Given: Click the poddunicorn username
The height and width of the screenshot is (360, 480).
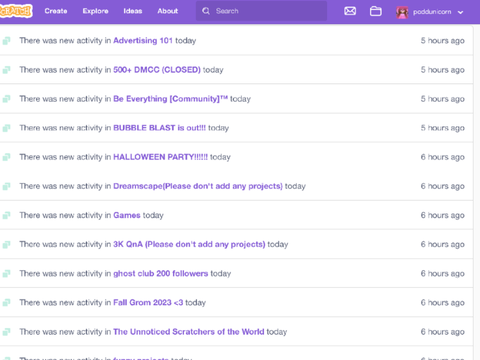Looking at the screenshot, I should tap(432, 12).
